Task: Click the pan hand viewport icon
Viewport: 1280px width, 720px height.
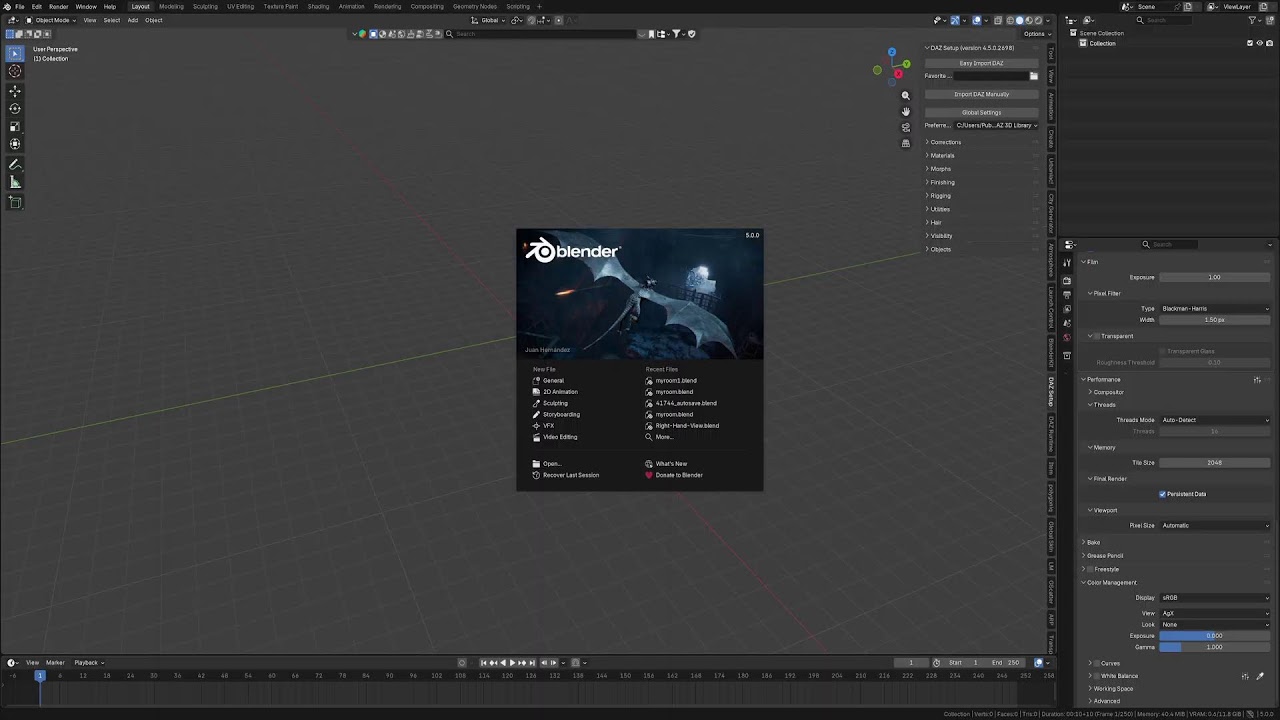Action: click(906, 112)
